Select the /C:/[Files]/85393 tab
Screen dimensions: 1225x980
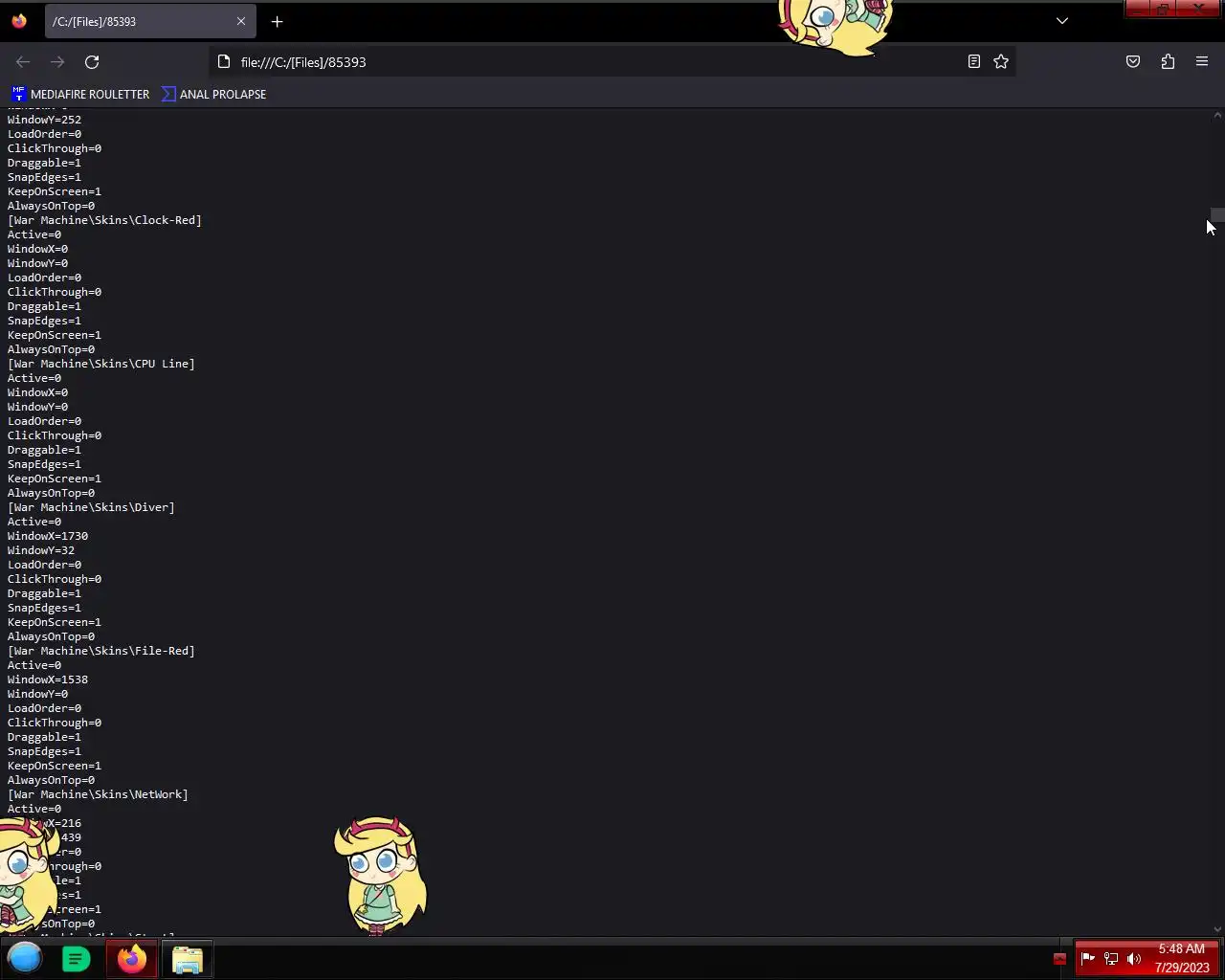click(x=149, y=21)
